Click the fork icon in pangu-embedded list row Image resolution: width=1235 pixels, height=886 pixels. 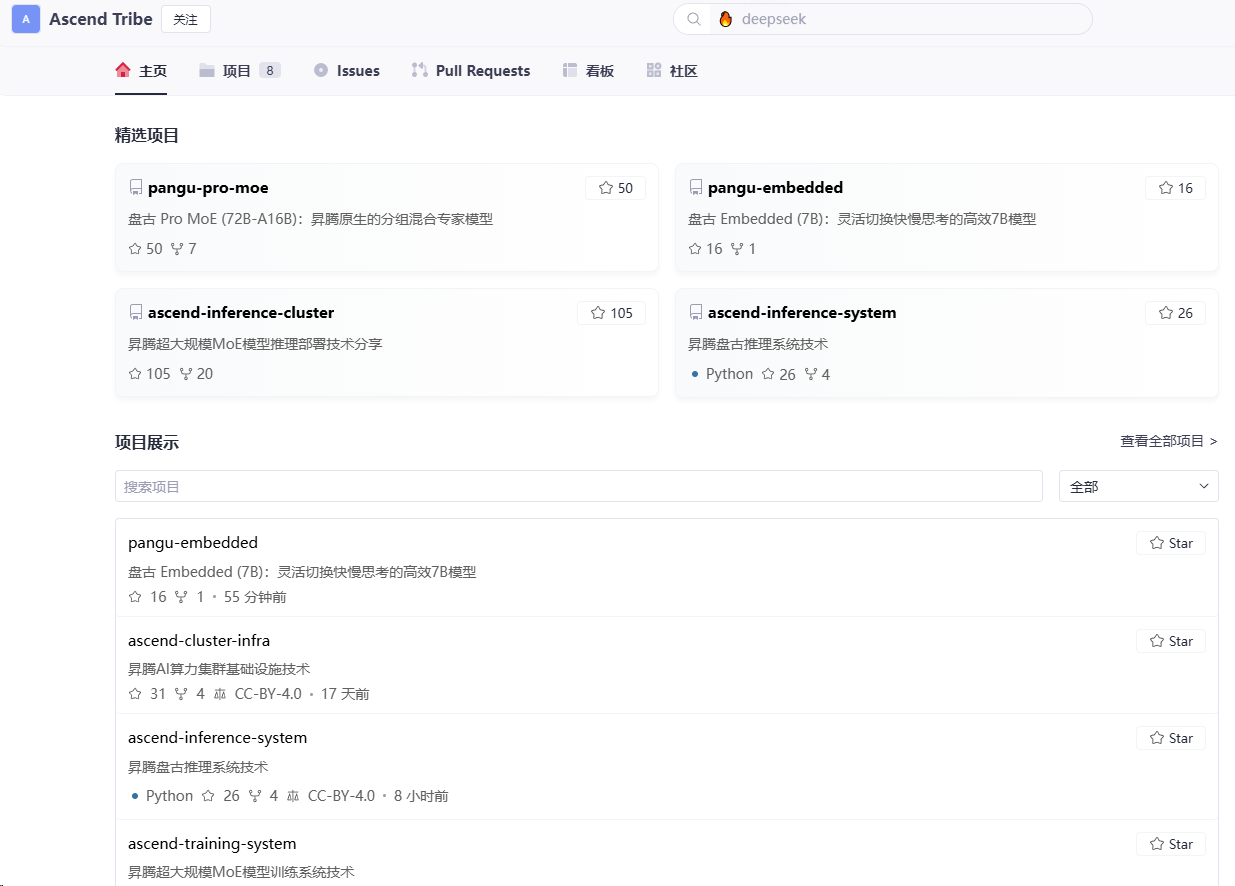pos(181,597)
